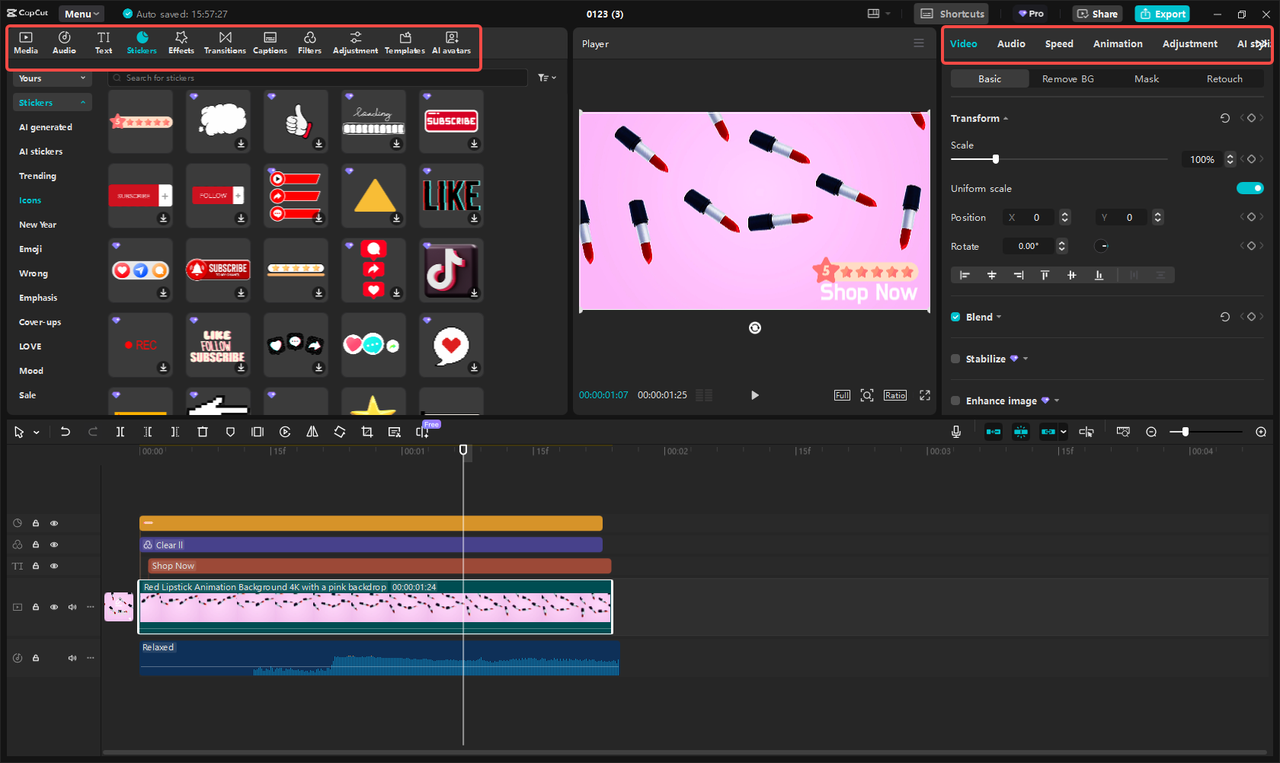Open the Menu in the top bar
Image resolution: width=1280 pixels, height=763 pixels.
[x=81, y=13]
